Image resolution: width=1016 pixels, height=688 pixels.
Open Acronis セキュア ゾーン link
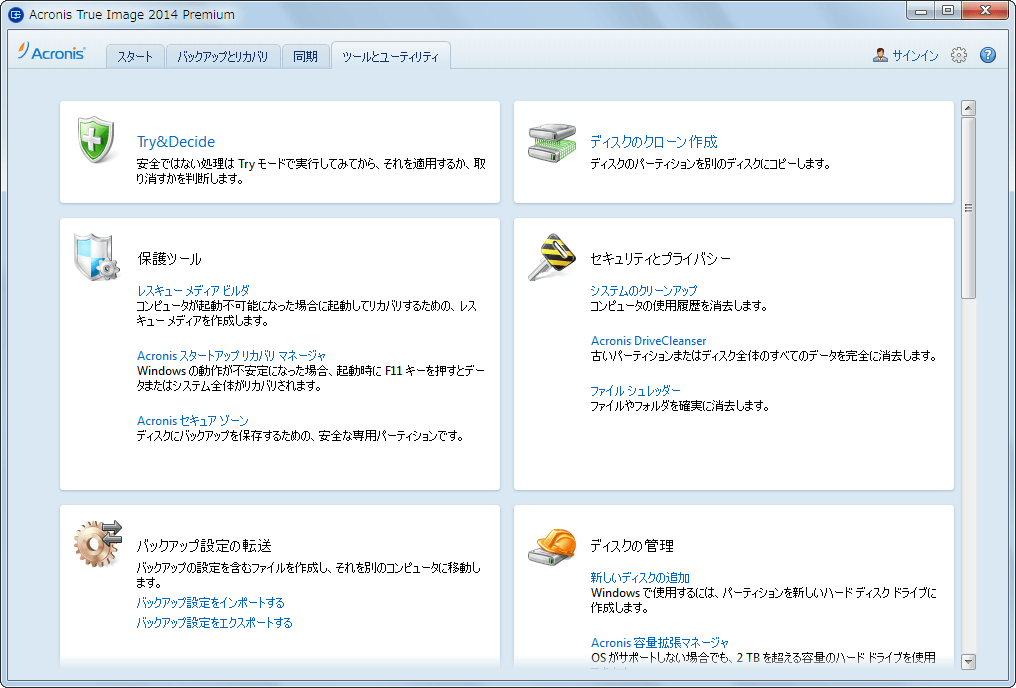click(x=192, y=420)
